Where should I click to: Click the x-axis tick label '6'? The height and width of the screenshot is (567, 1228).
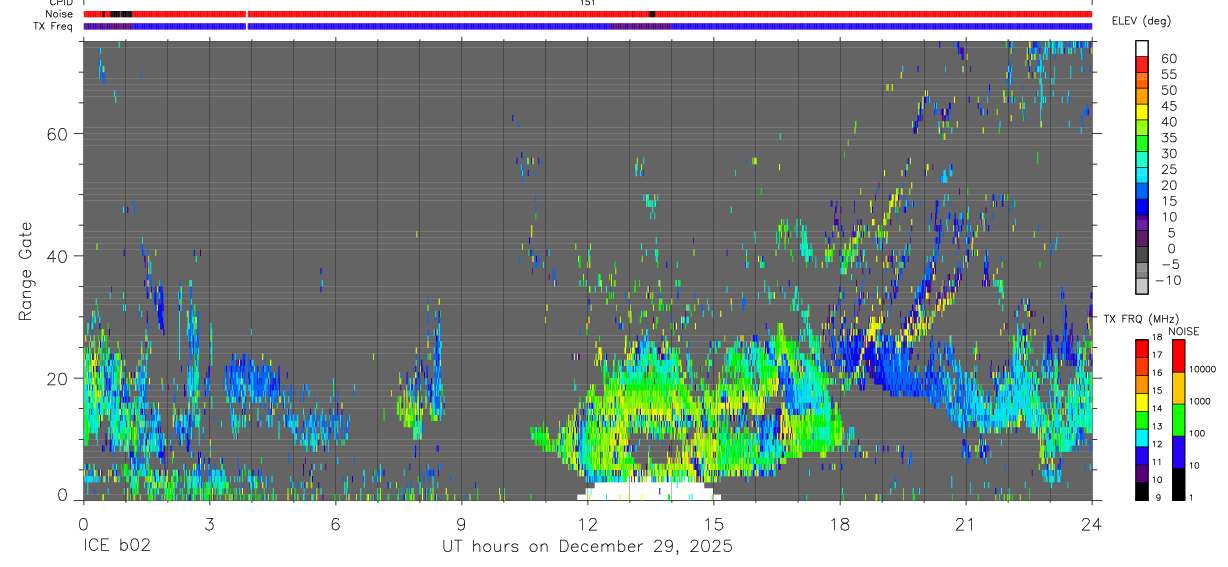[335, 523]
